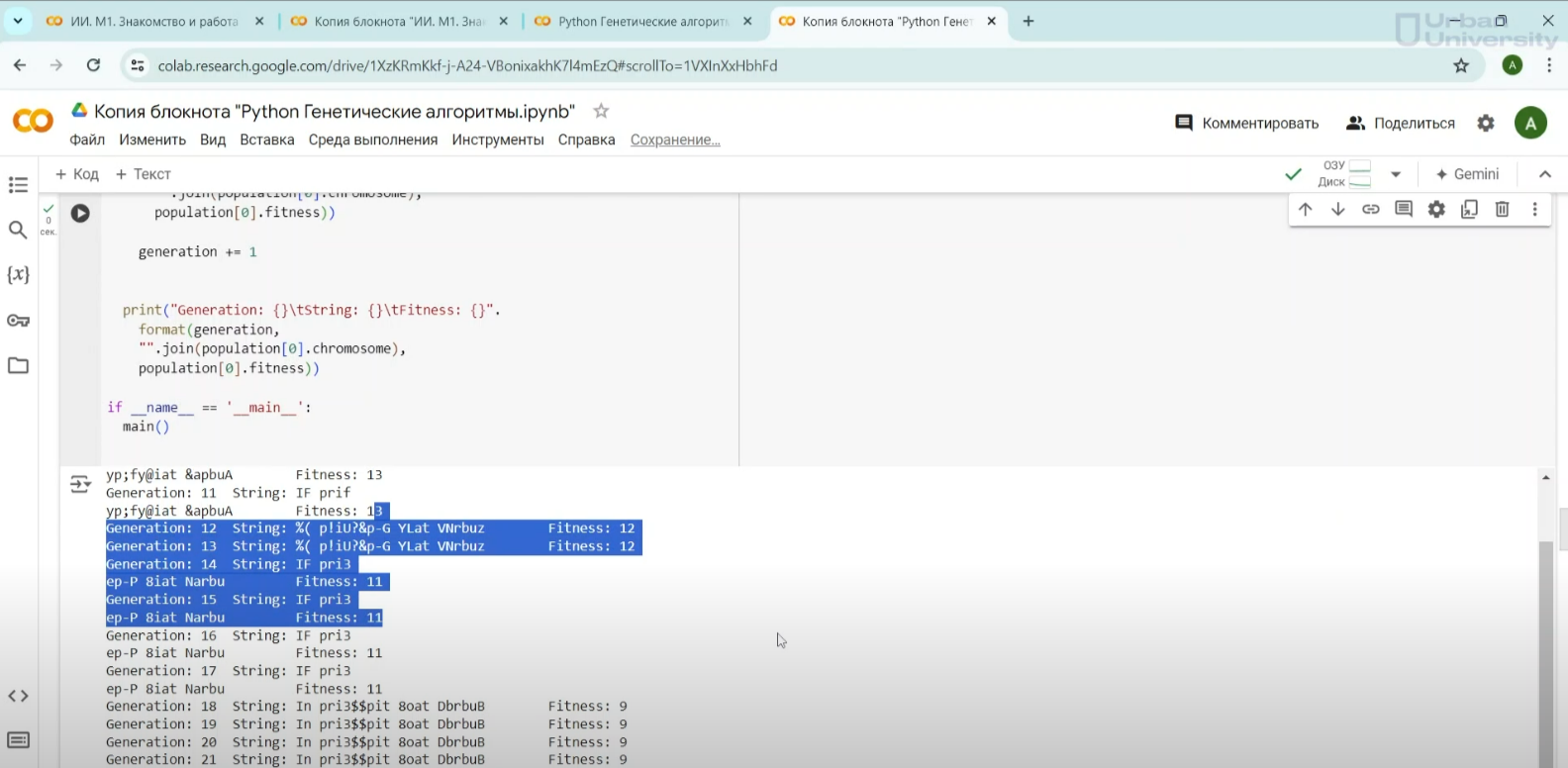Copy link to cell icon

coord(1371,209)
